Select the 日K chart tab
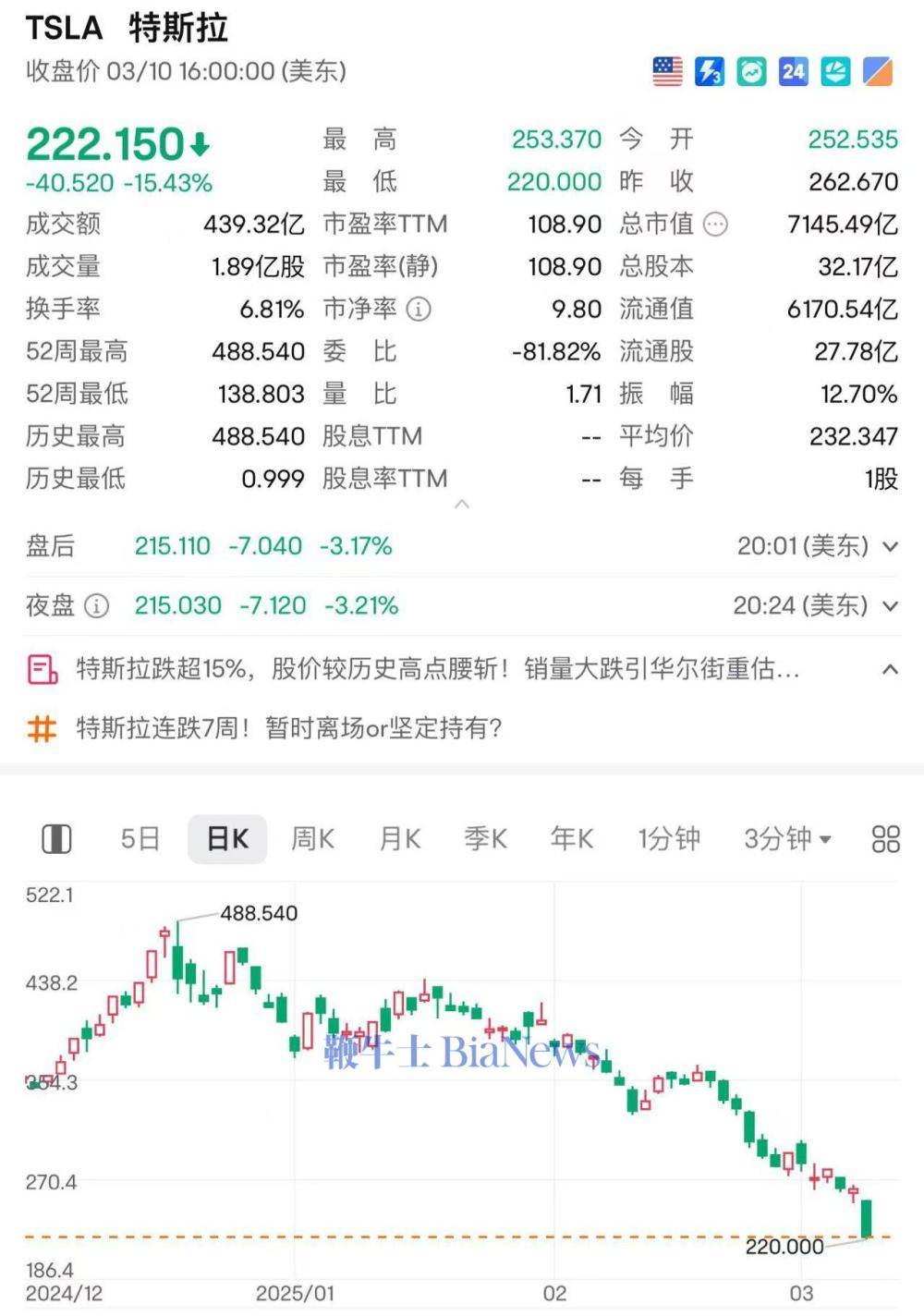The image size is (924, 1316). point(227,839)
